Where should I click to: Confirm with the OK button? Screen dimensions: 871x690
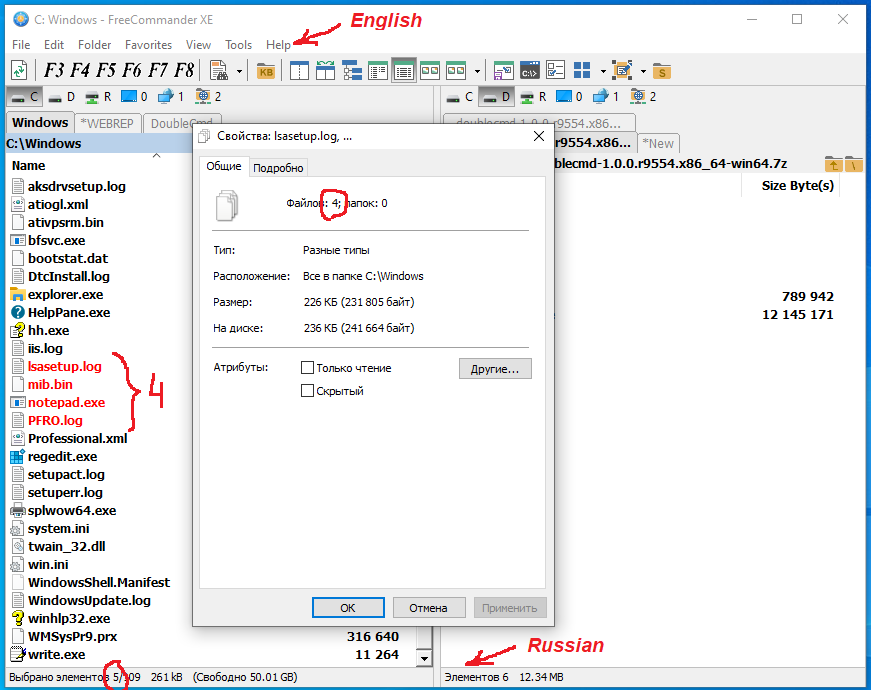(348, 608)
